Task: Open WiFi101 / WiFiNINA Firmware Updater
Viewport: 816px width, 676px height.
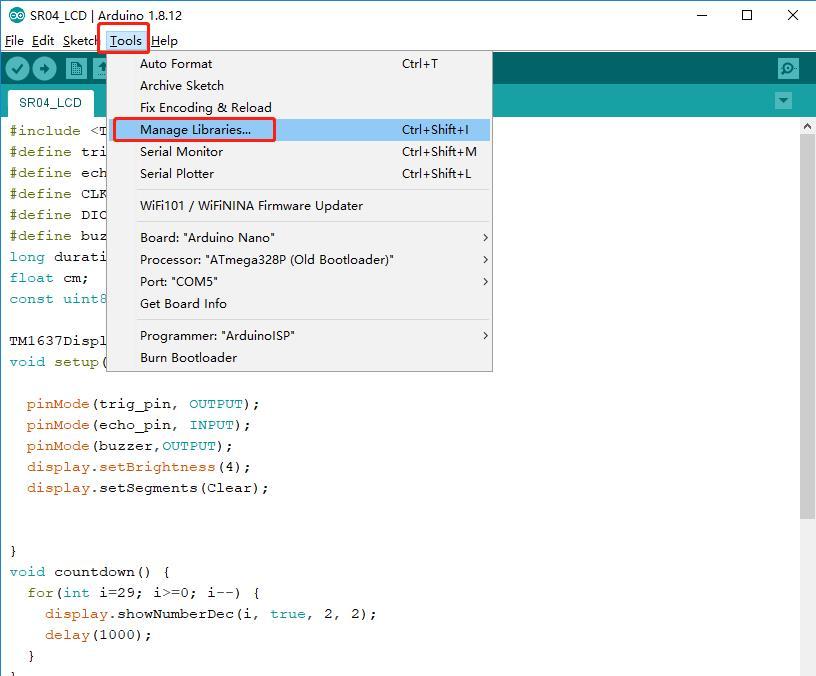Action: point(299,206)
